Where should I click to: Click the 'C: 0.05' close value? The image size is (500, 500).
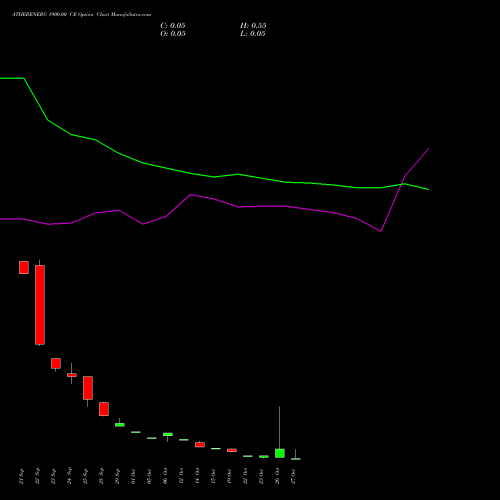173,26
